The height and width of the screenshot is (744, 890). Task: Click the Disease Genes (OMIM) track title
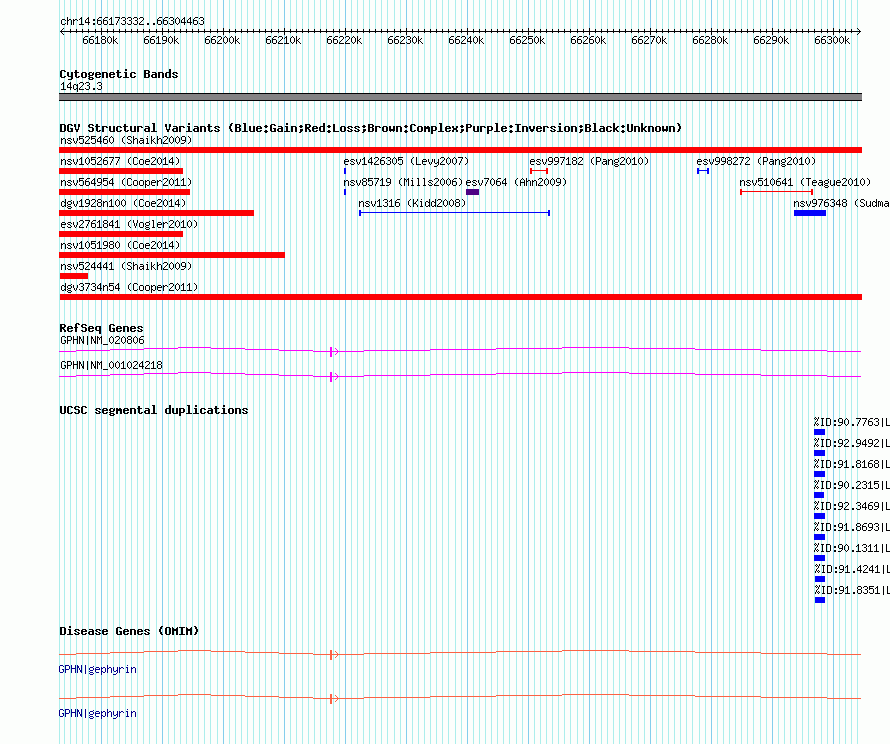[x=129, y=631]
